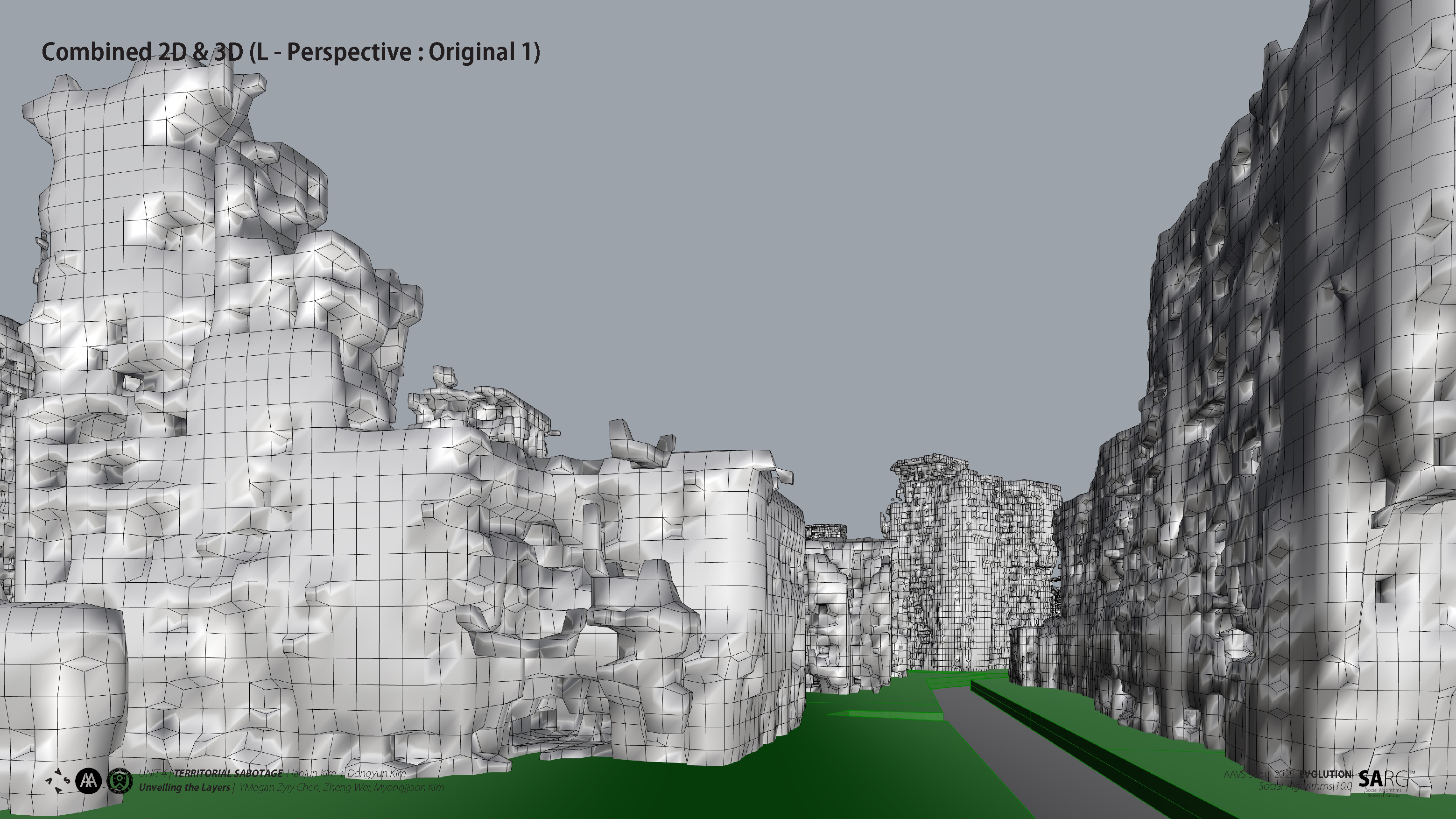
Task: Click the 'EVOLUTION' bold text
Action: pyautogui.click(x=1325, y=774)
